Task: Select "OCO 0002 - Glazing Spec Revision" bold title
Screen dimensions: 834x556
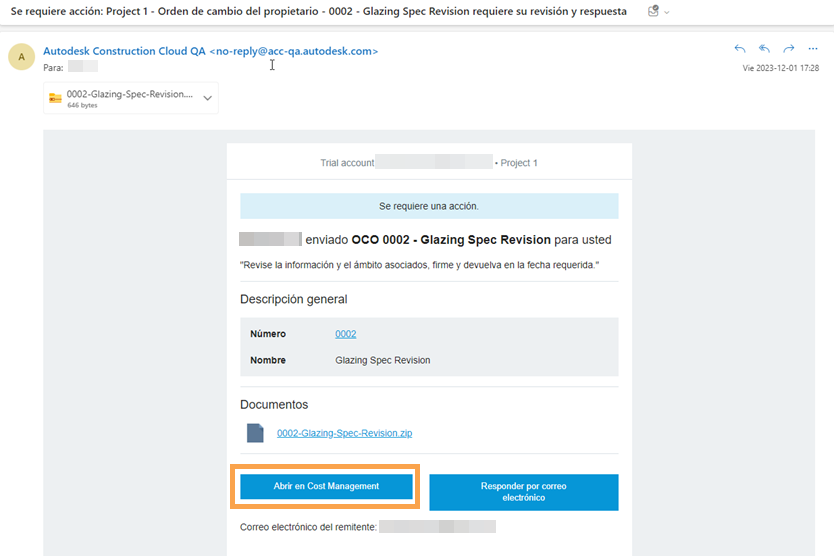Action: (451, 240)
